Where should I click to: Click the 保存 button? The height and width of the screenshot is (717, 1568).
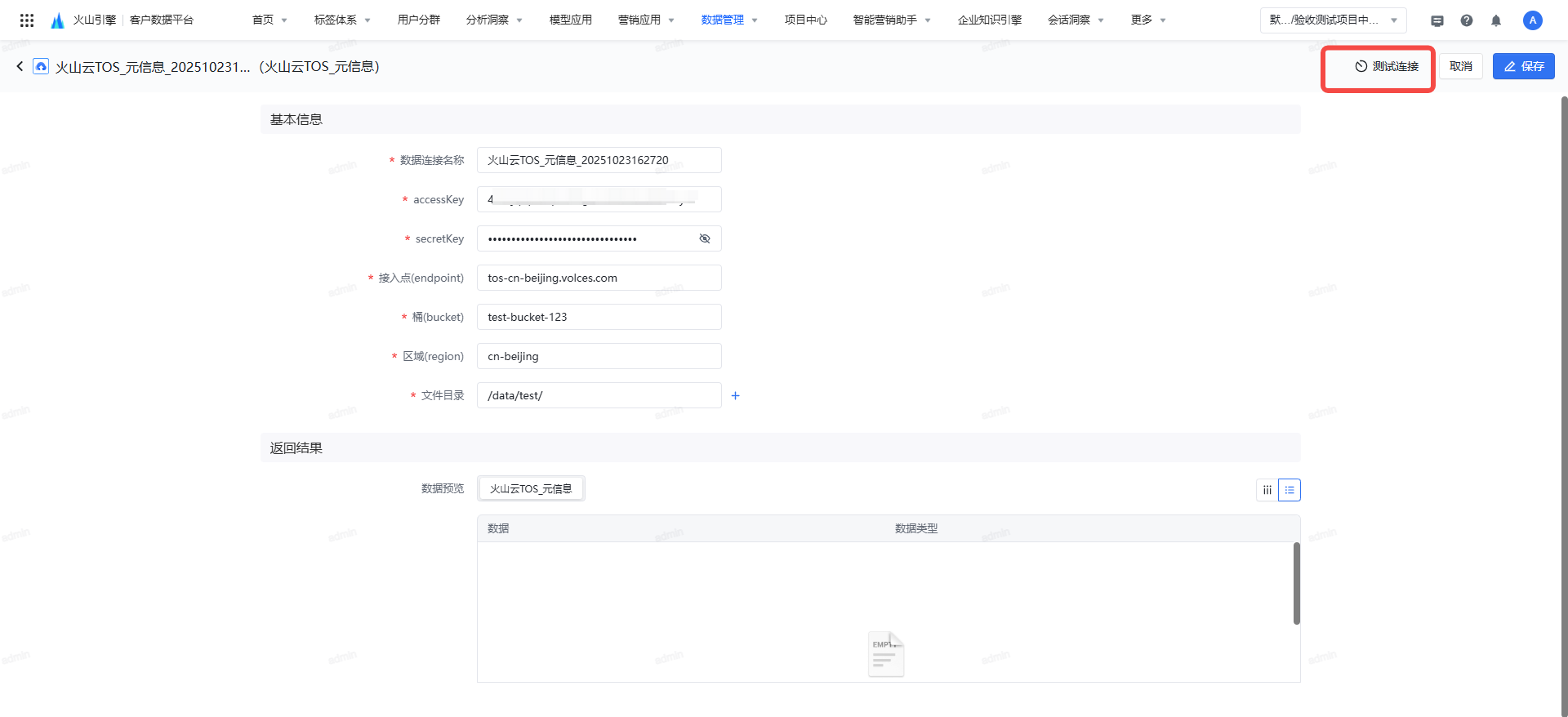[x=1523, y=66]
